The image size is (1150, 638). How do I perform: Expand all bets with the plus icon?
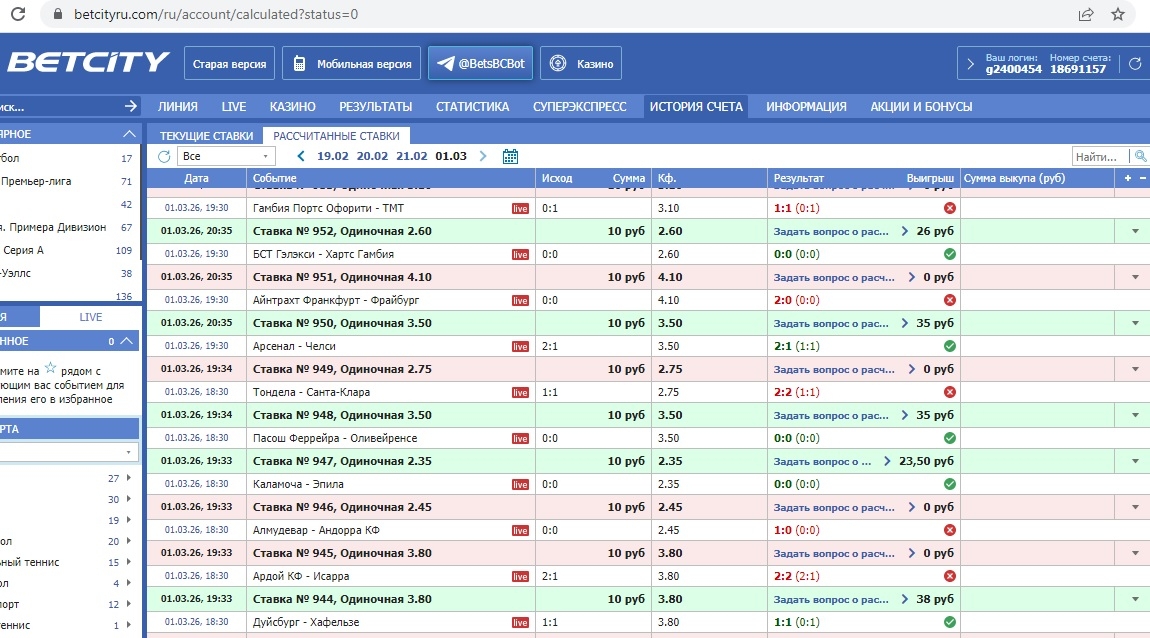point(1128,178)
